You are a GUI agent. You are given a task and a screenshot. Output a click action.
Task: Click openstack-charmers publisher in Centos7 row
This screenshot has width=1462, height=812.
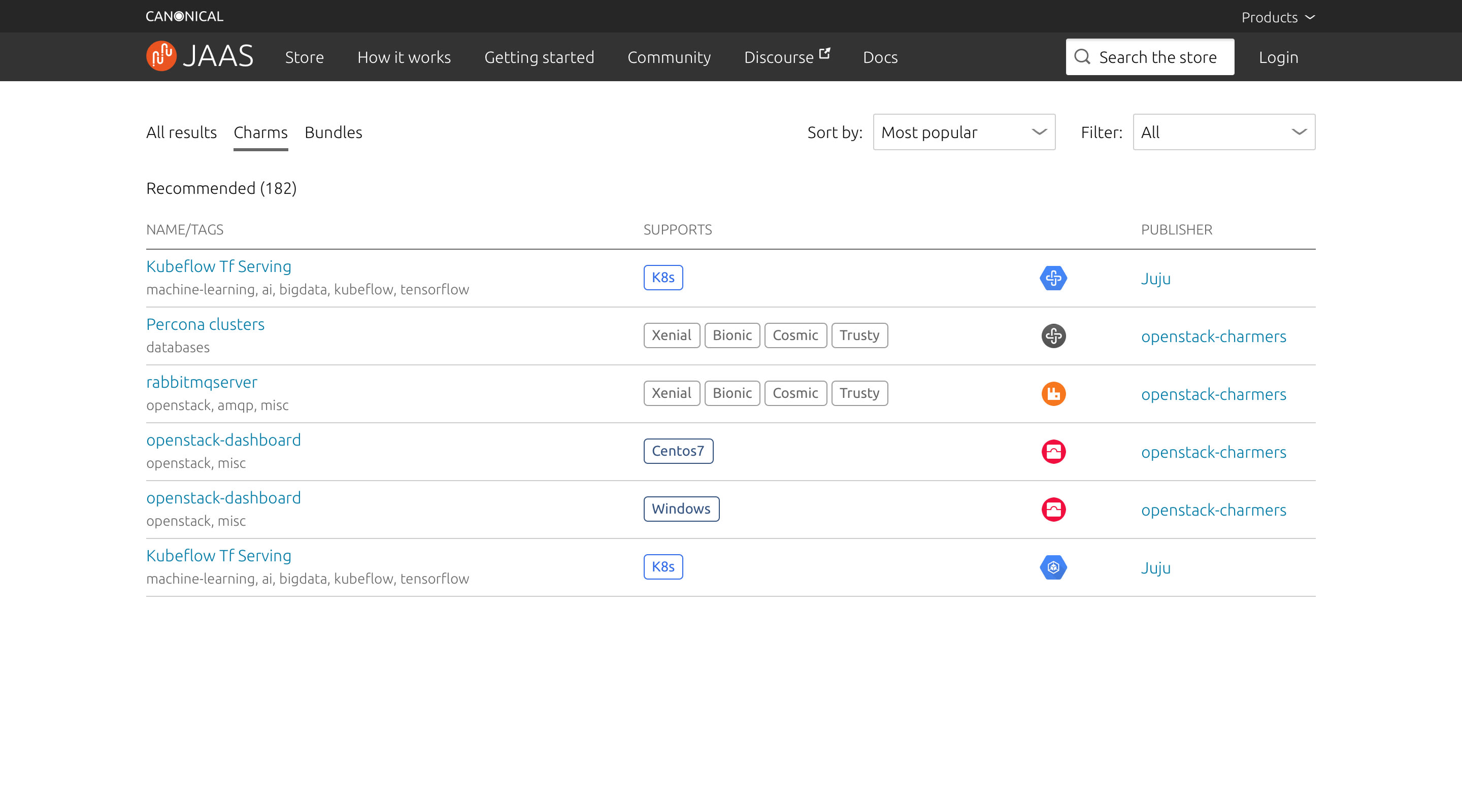(x=1213, y=452)
